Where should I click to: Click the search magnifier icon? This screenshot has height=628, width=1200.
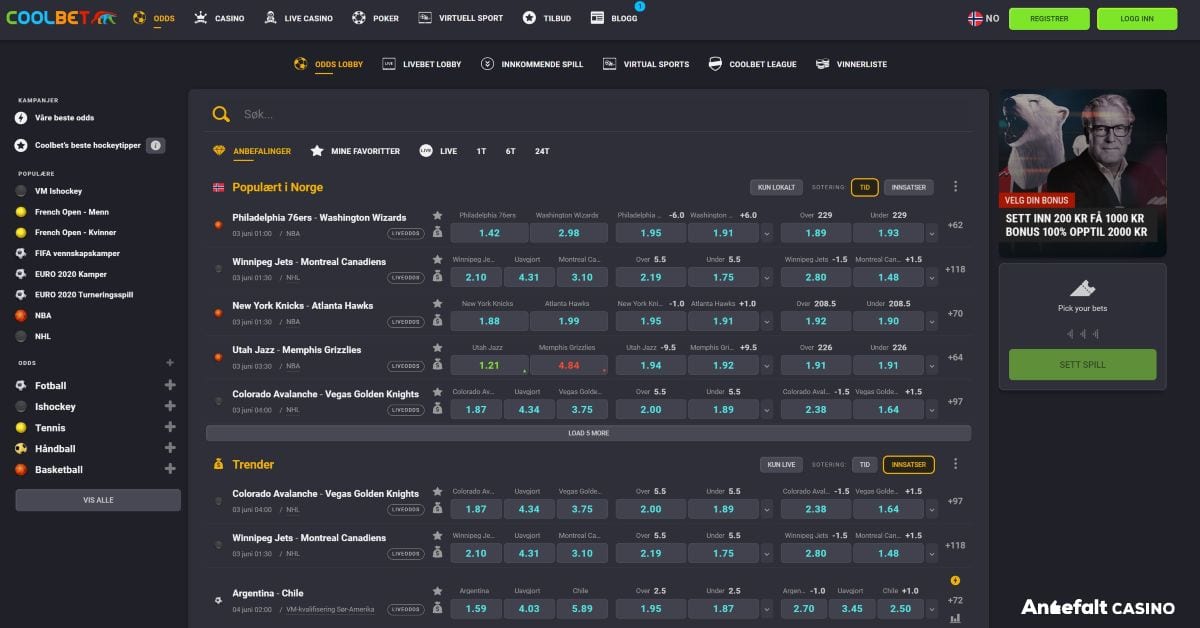(x=221, y=114)
